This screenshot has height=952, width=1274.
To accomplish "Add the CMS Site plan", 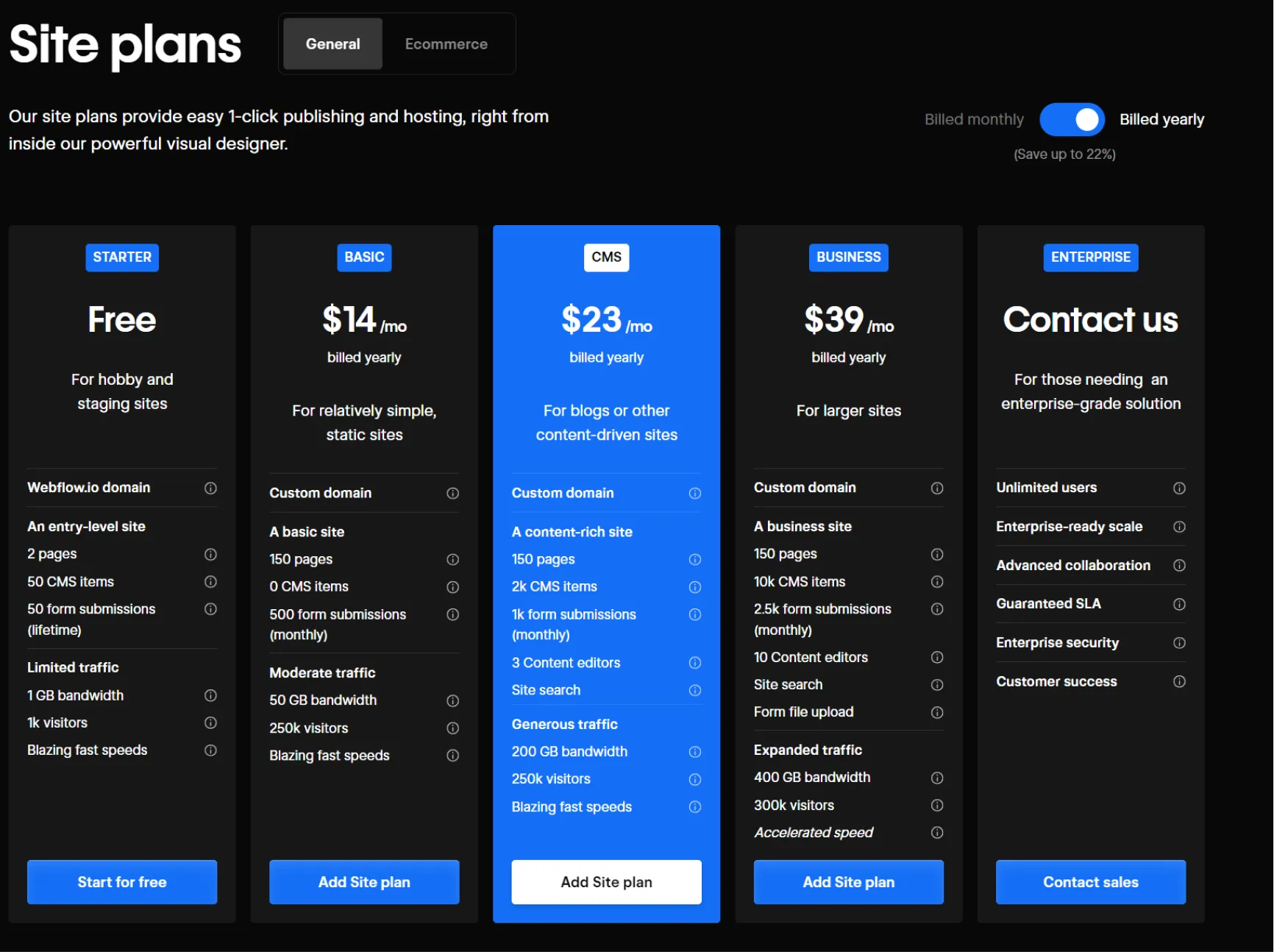I will (606, 881).
